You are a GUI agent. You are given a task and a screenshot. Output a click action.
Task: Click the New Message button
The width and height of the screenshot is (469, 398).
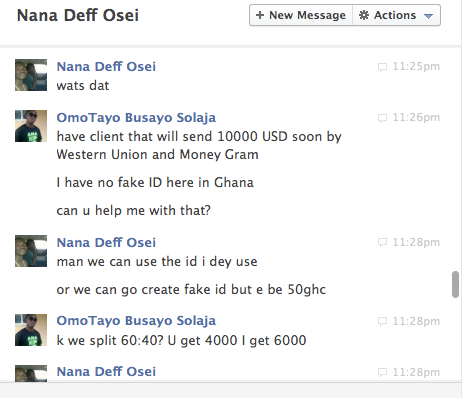pos(301,15)
